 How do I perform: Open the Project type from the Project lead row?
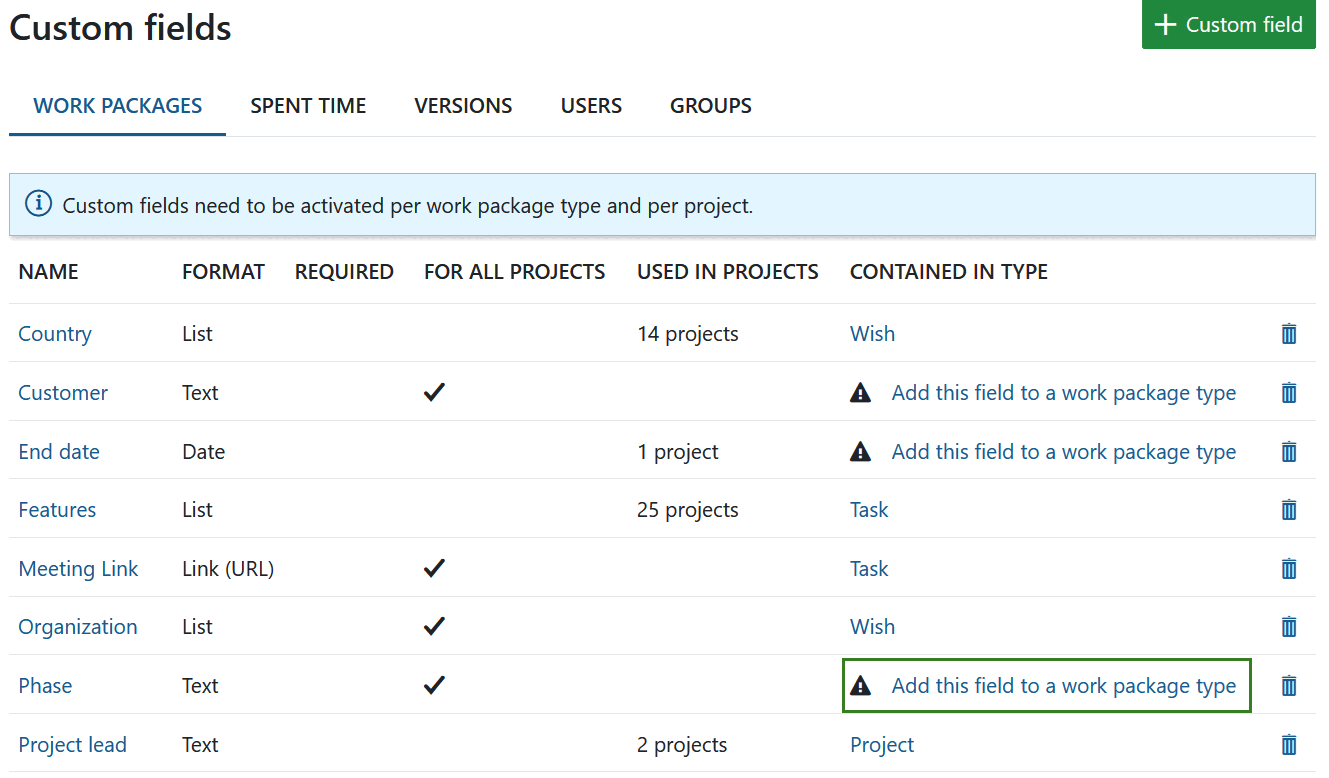[x=881, y=744]
